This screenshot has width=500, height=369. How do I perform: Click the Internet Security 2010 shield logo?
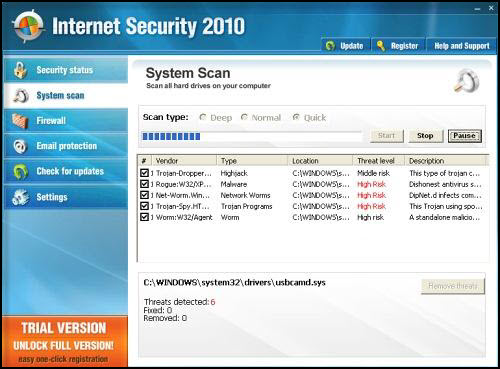tap(28, 26)
